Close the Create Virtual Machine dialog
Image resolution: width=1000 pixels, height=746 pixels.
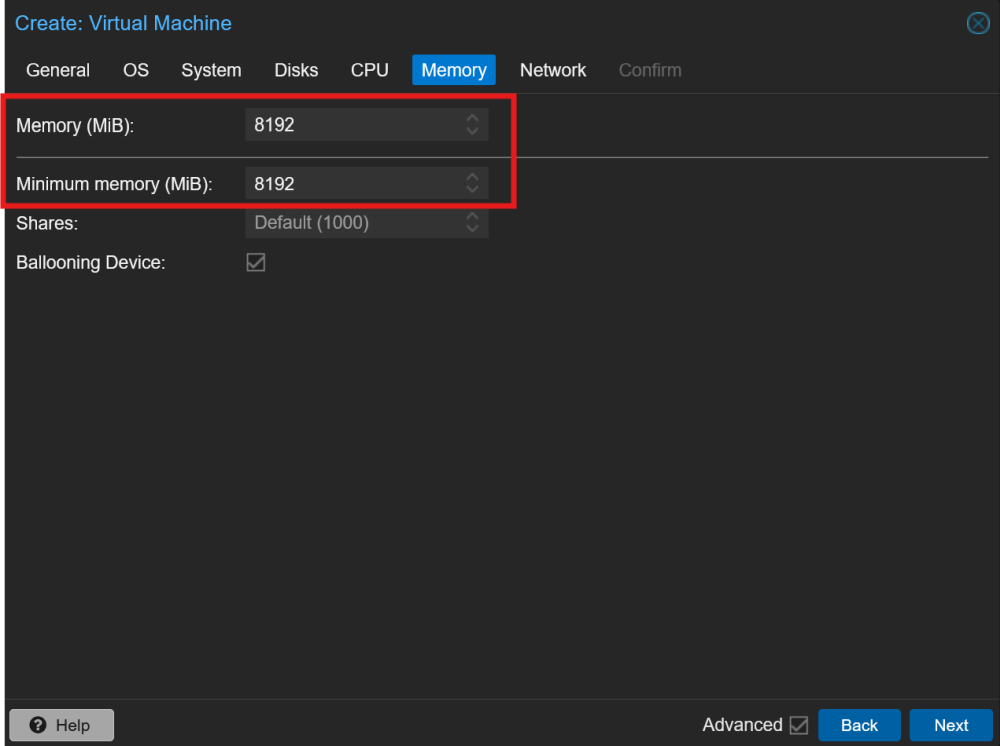[977, 24]
